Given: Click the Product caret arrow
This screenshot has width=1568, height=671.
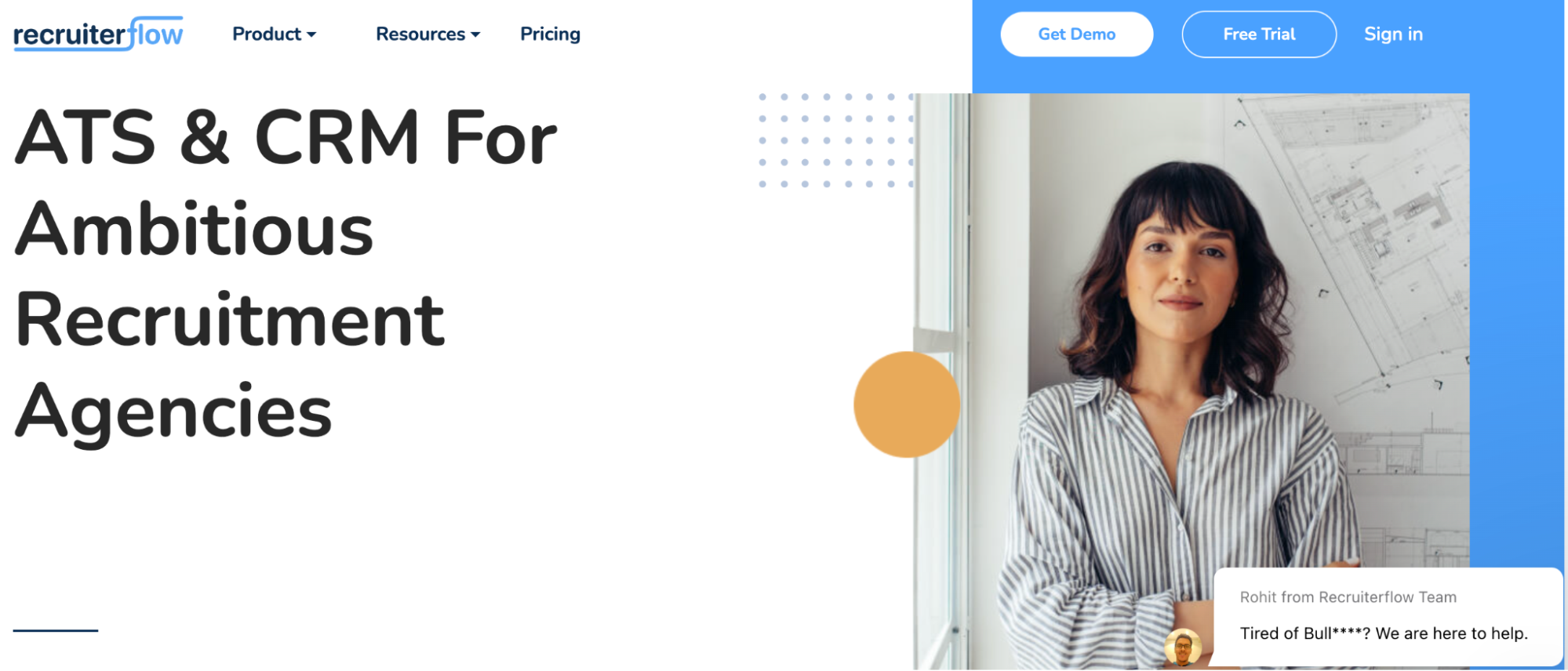Looking at the screenshot, I should tap(311, 34).
